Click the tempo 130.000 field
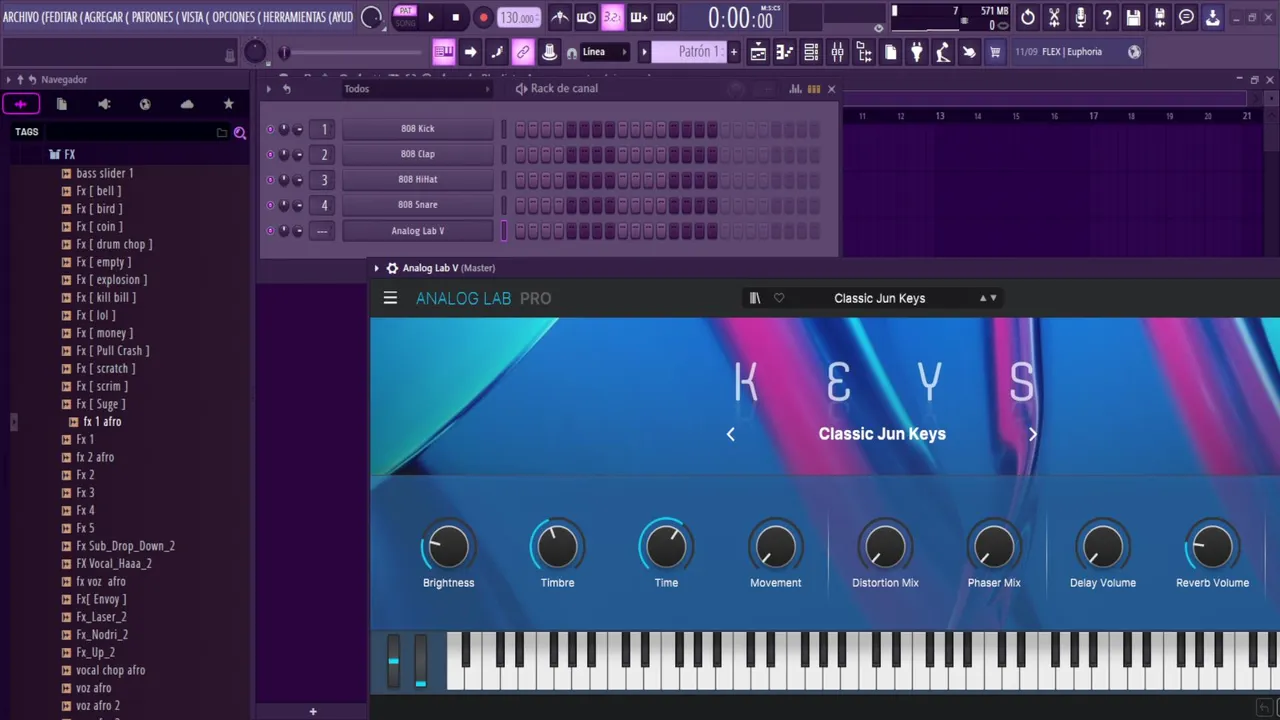1280x720 pixels. pyautogui.click(x=519, y=18)
